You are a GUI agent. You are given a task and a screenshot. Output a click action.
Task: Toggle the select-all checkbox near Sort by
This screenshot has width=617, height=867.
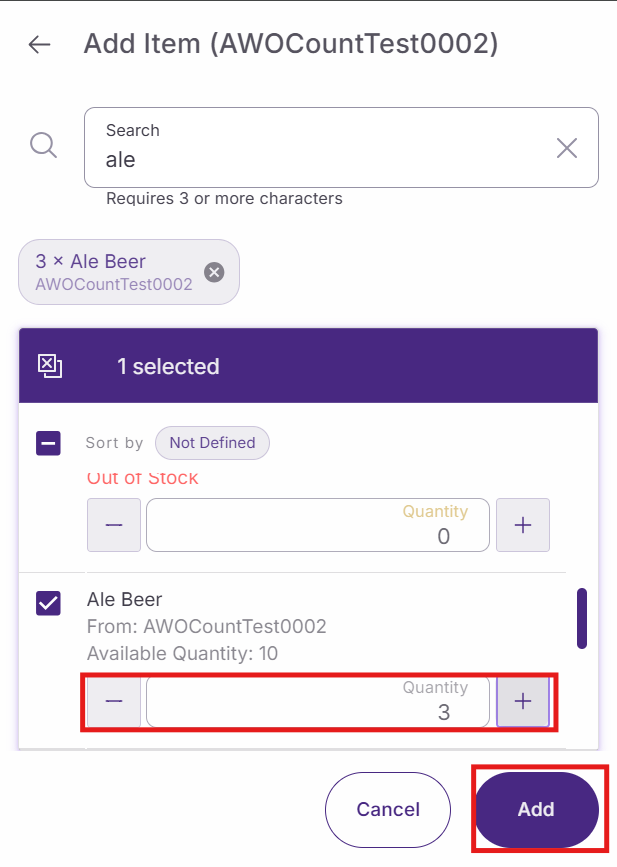coord(48,443)
